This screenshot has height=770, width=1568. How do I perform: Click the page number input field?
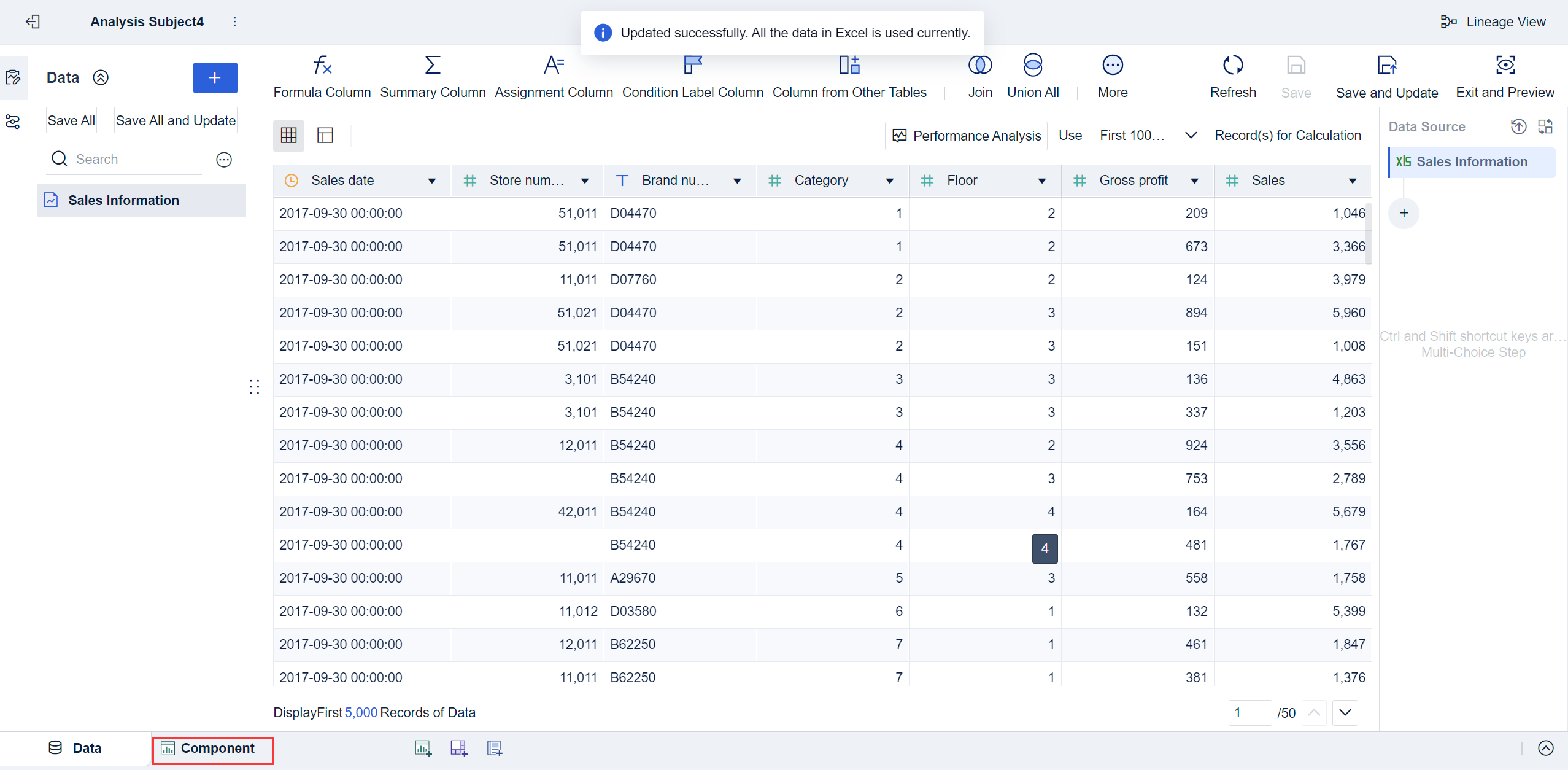(x=1249, y=712)
